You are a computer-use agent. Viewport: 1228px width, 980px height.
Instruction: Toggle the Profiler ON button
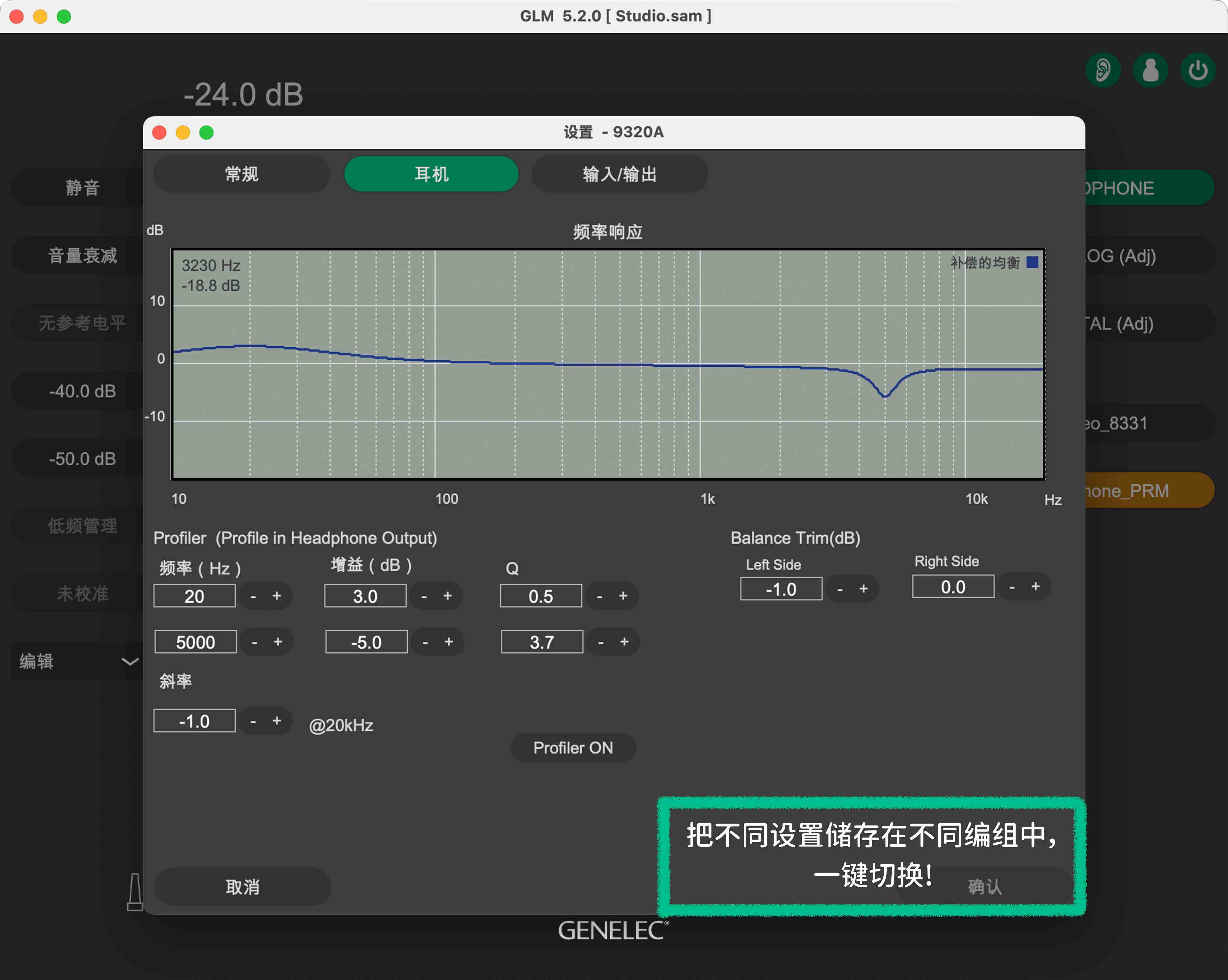coord(573,748)
